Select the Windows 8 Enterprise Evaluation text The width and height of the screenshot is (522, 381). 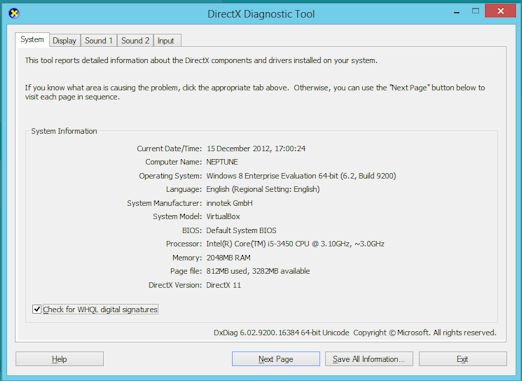tap(301, 176)
